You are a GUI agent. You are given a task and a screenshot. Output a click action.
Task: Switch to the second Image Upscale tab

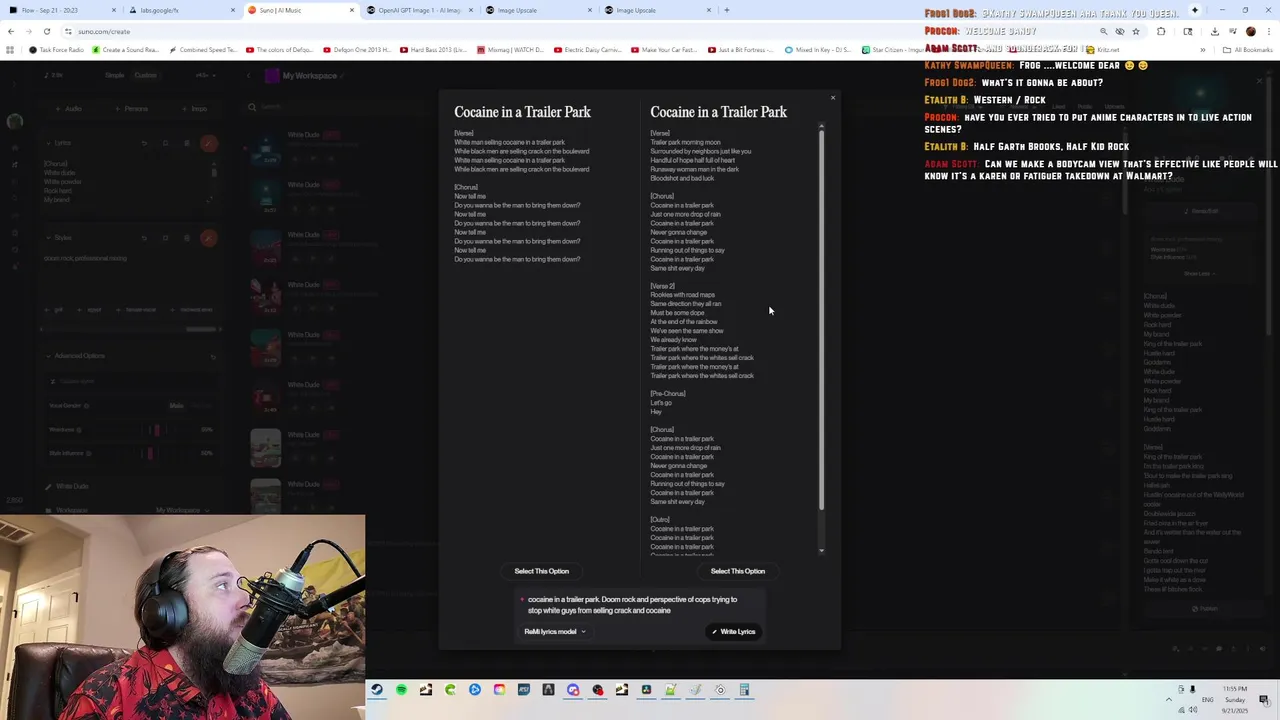656,10
